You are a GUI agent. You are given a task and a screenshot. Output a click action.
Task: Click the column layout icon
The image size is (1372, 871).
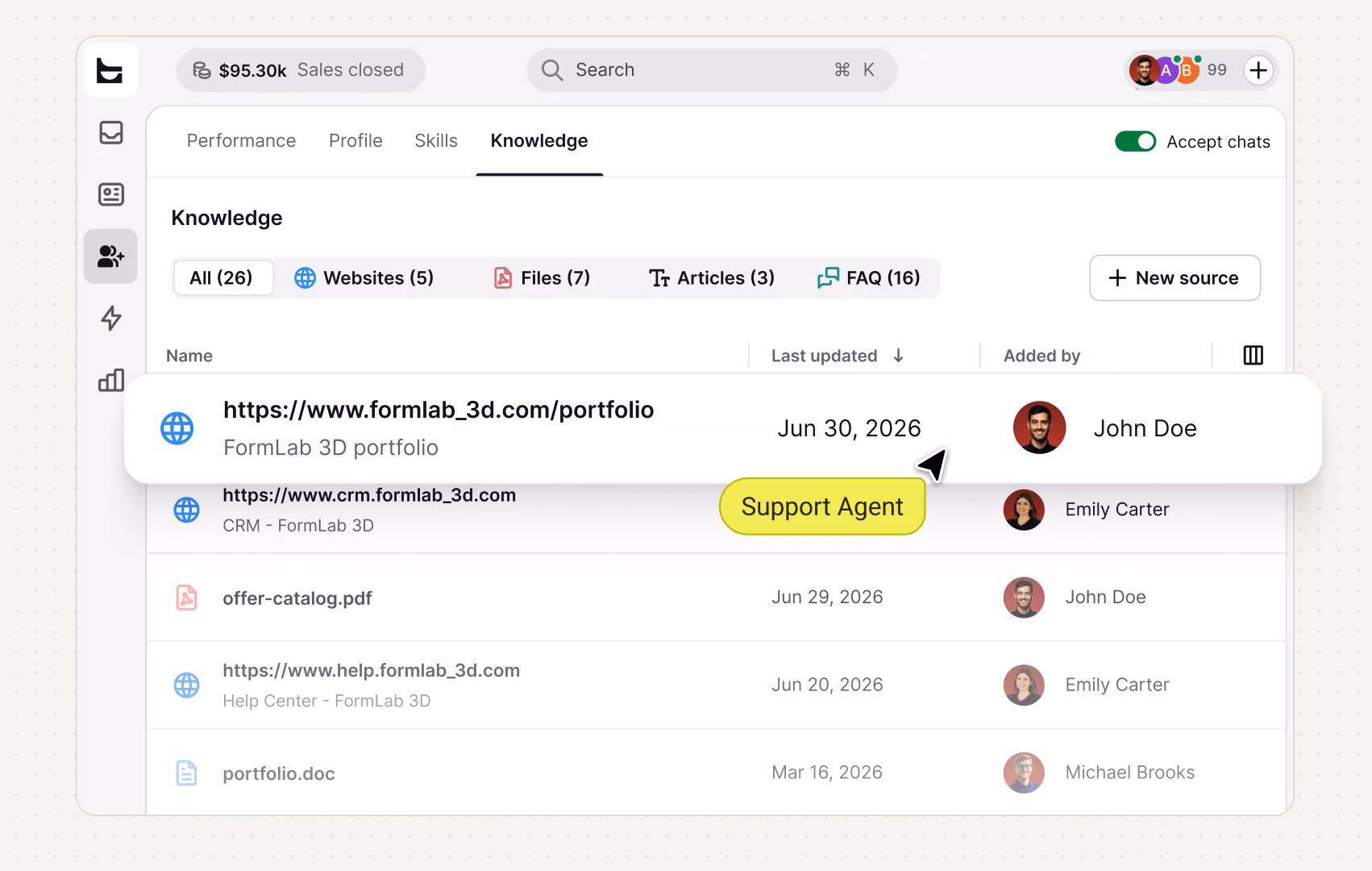(1254, 356)
